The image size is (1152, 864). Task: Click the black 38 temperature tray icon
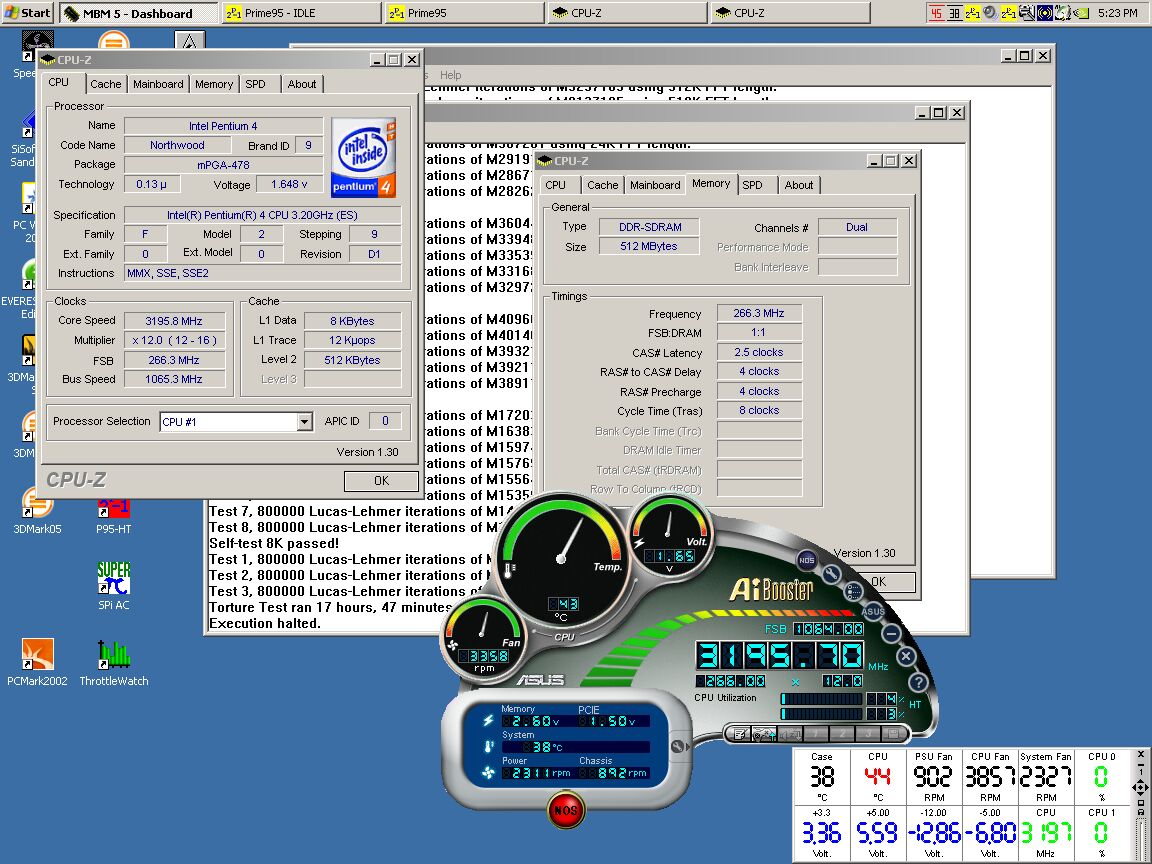click(x=954, y=12)
